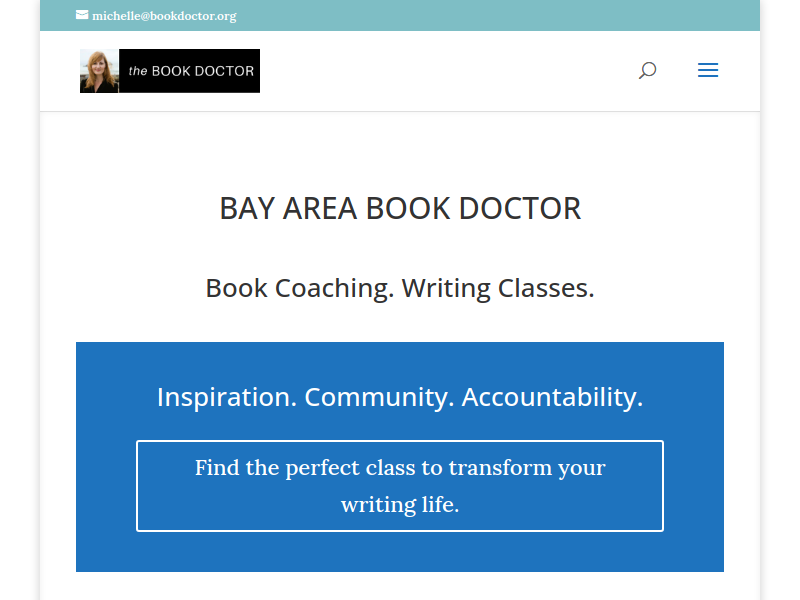The image size is (800, 600).
Task: Click empty area of teal top bar
Action: (x=485, y=15)
